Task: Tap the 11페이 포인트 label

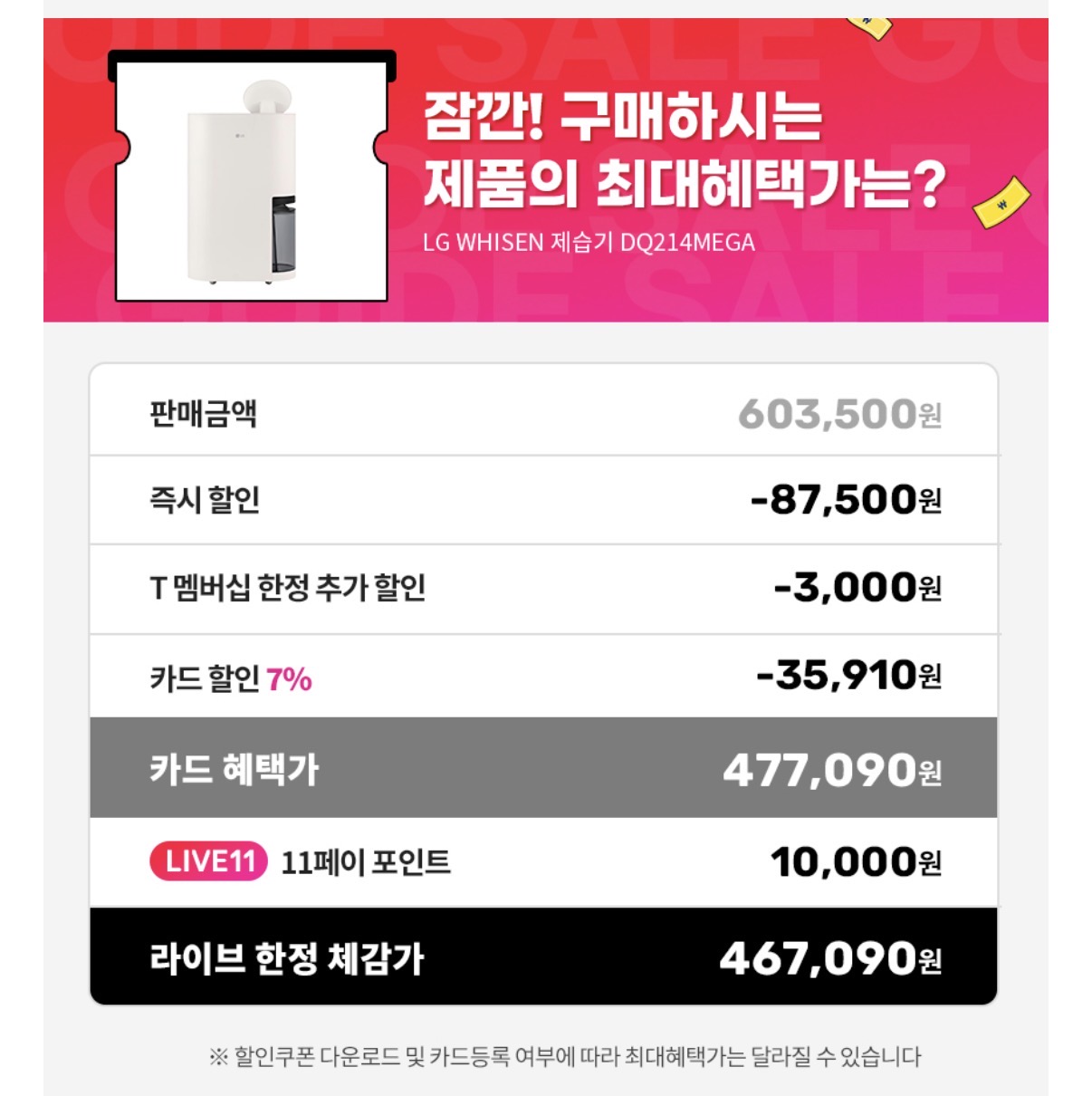Action: [366, 862]
